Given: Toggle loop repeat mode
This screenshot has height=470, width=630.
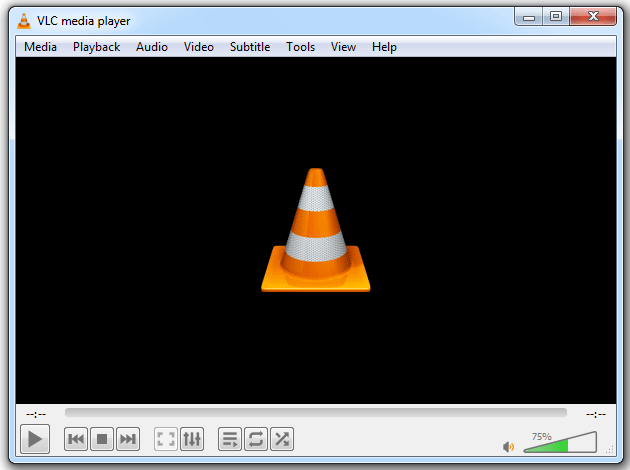Looking at the screenshot, I should (256, 439).
